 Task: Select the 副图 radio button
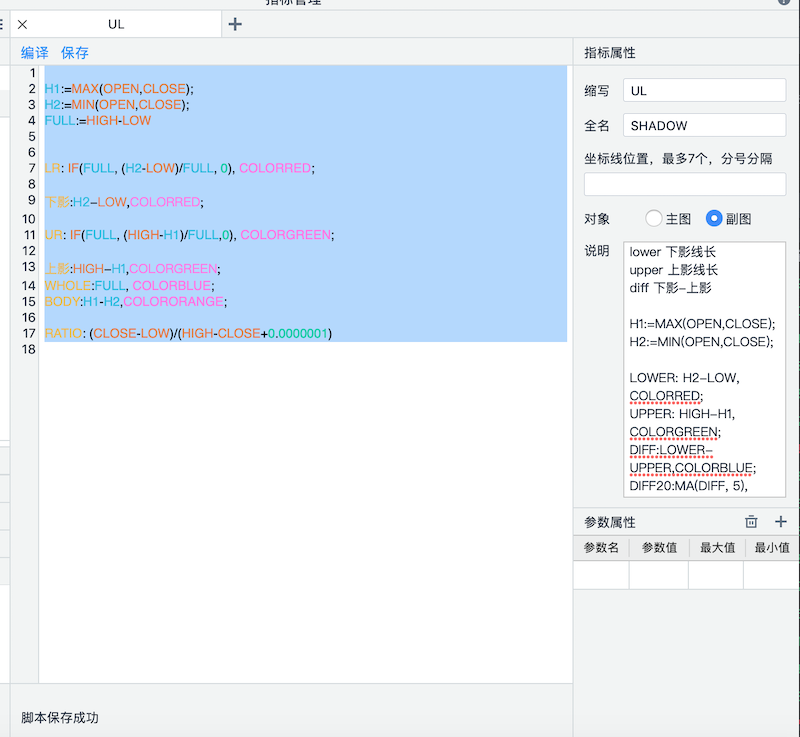714,218
